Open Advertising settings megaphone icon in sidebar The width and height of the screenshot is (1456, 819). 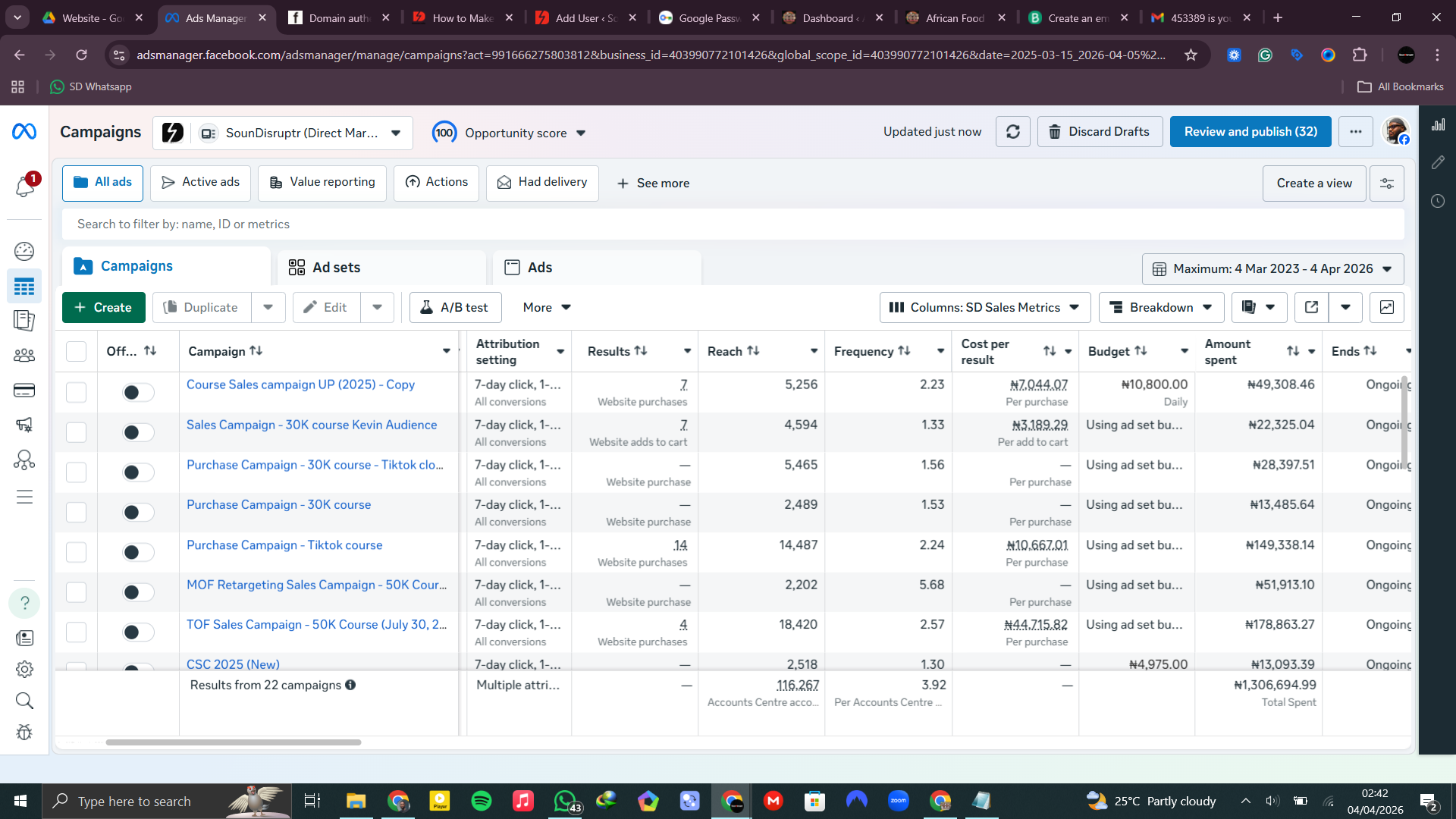[24, 425]
